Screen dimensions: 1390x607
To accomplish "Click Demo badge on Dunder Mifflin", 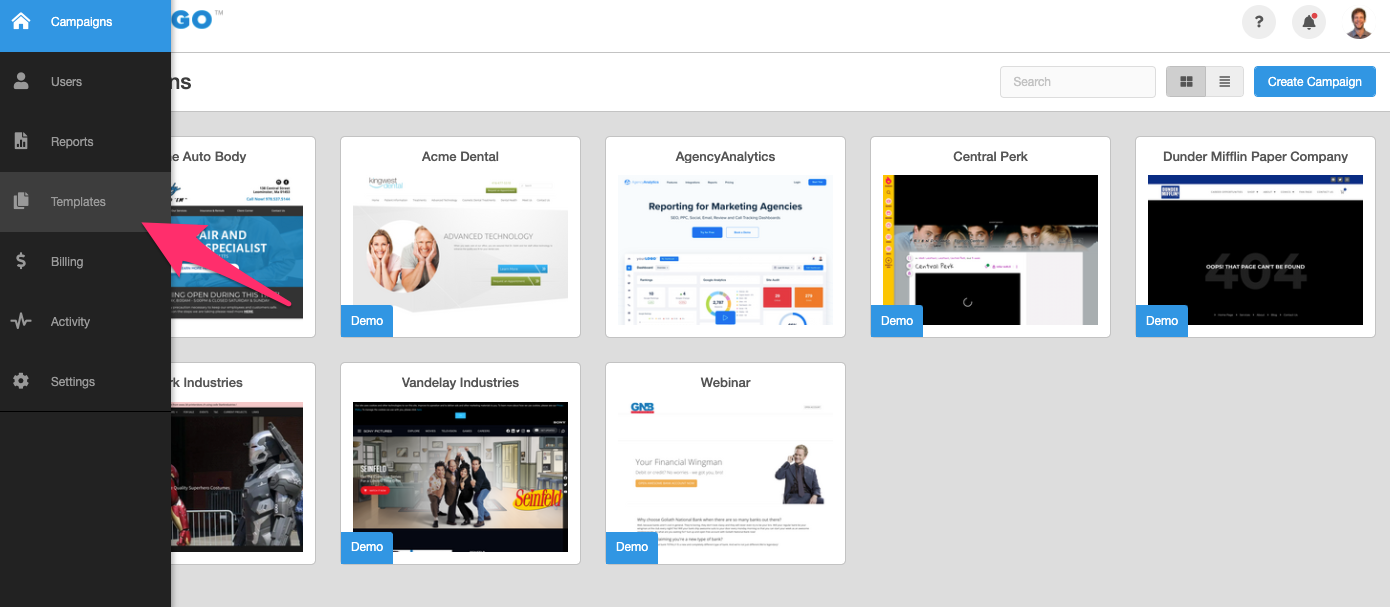I will point(1162,321).
